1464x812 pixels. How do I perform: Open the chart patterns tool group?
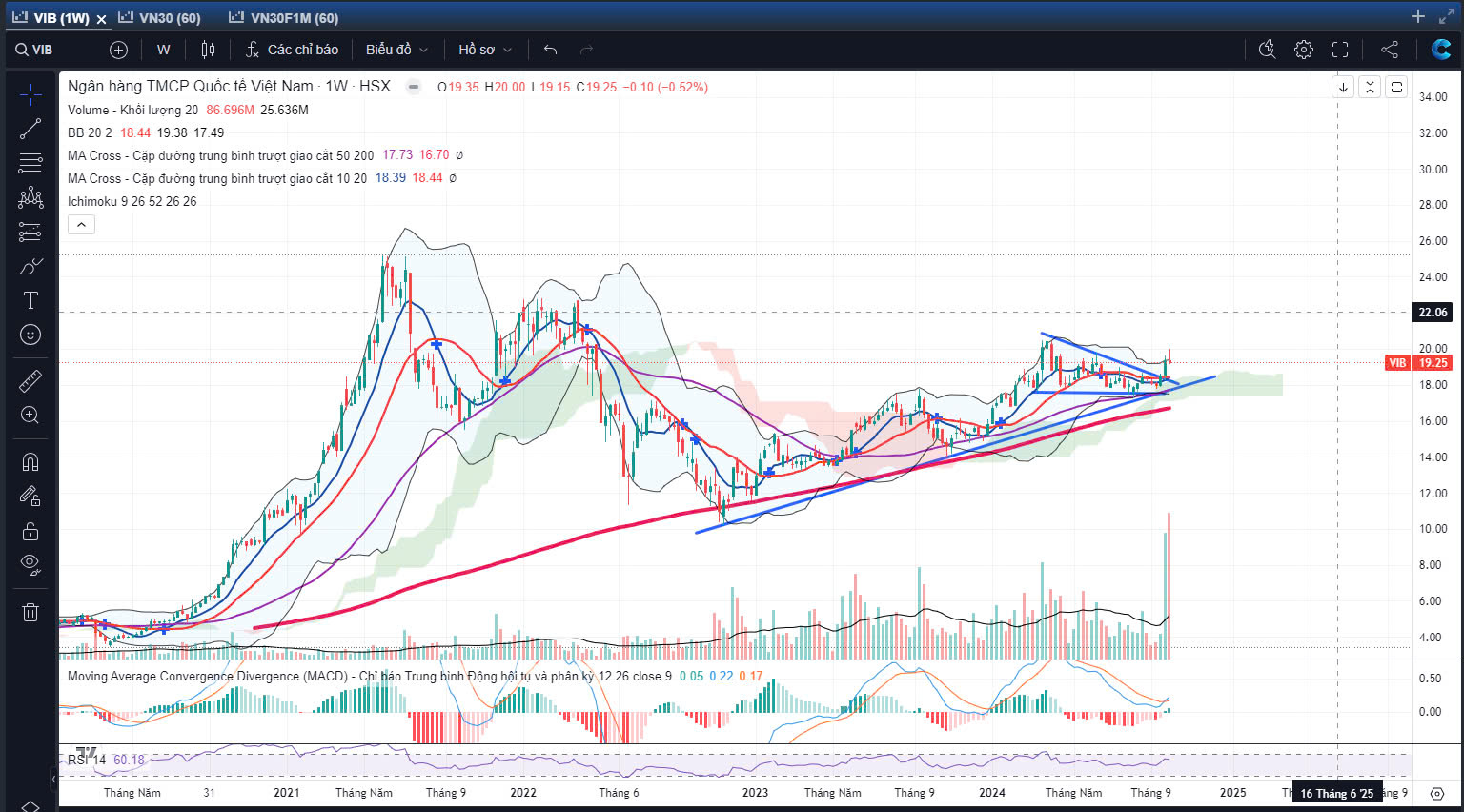point(30,197)
